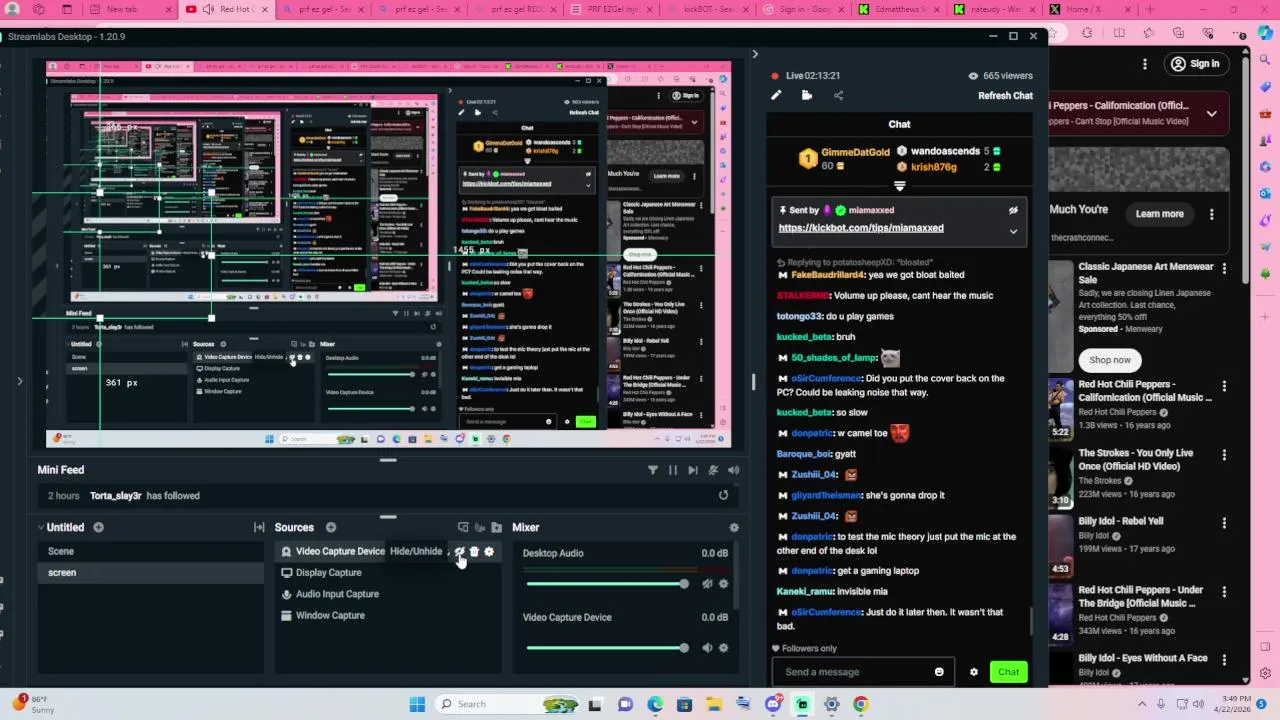
Task: Open the Windows Start menu
Action: click(417, 704)
